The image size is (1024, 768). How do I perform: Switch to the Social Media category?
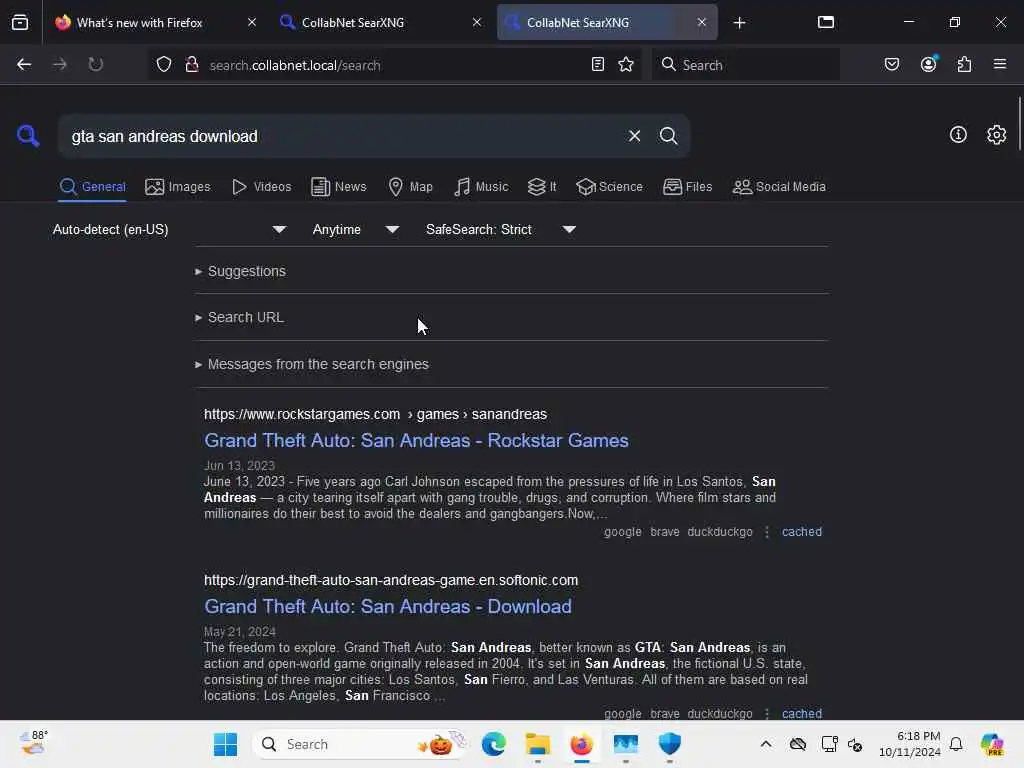click(779, 187)
